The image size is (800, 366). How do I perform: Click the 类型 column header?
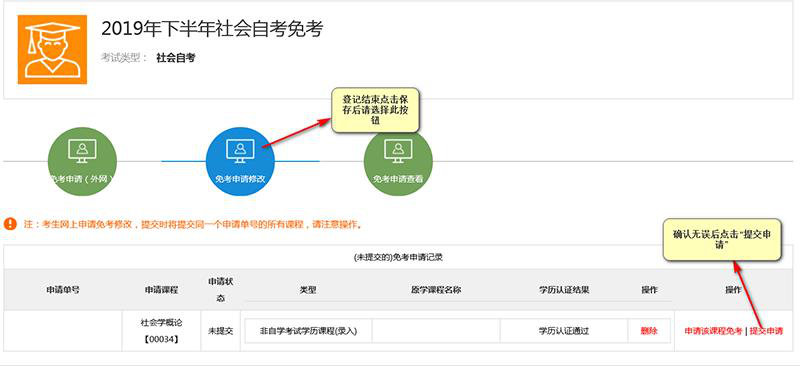[x=308, y=289]
